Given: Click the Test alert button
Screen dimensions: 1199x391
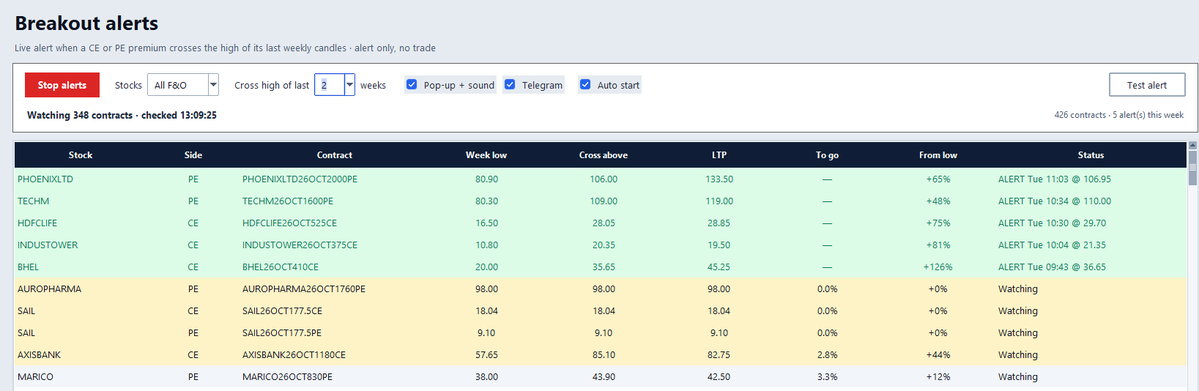Looking at the screenshot, I should (x=1147, y=85).
